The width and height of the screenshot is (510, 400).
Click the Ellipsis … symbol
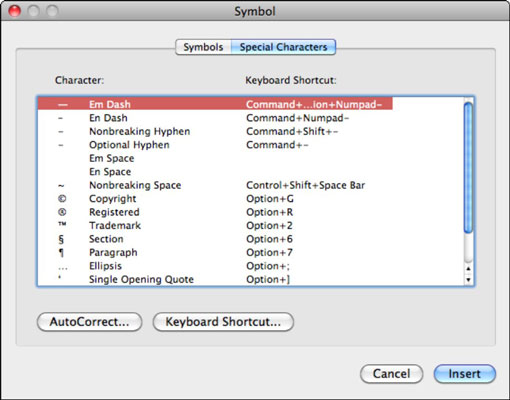(x=62, y=268)
